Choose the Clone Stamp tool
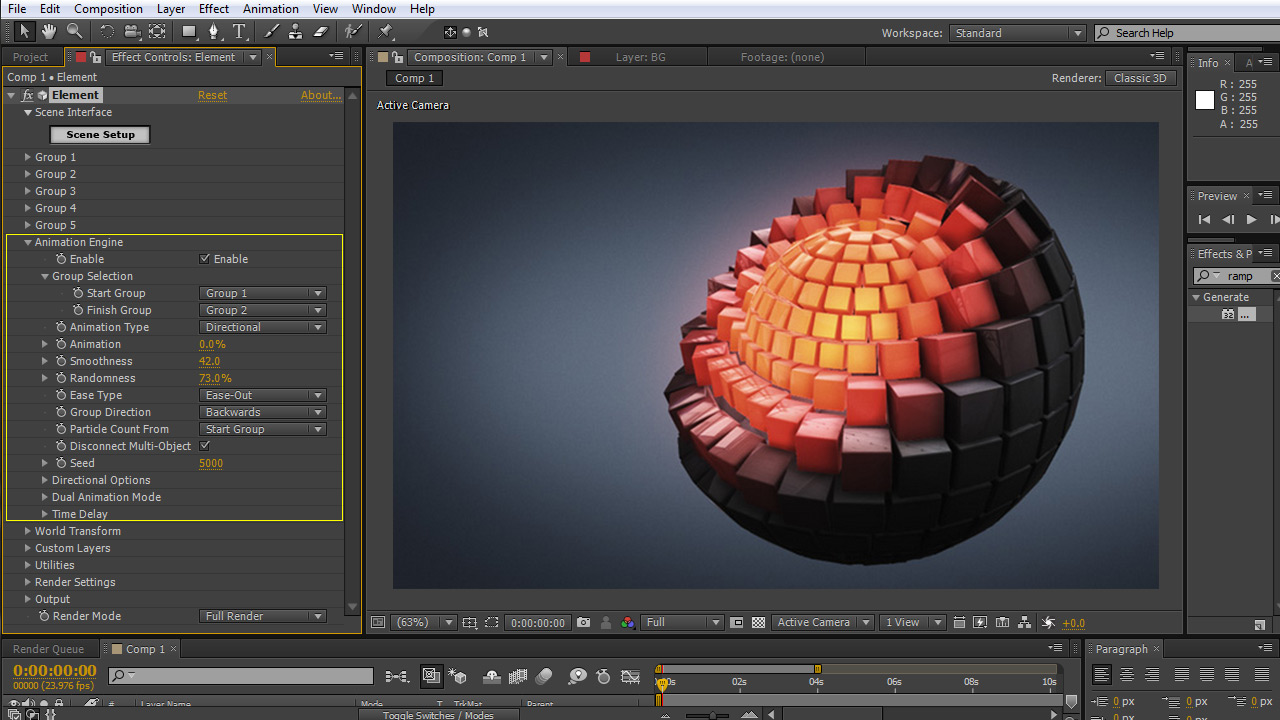The width and height of the screenshot is (1280, 720). coord(295,31)
